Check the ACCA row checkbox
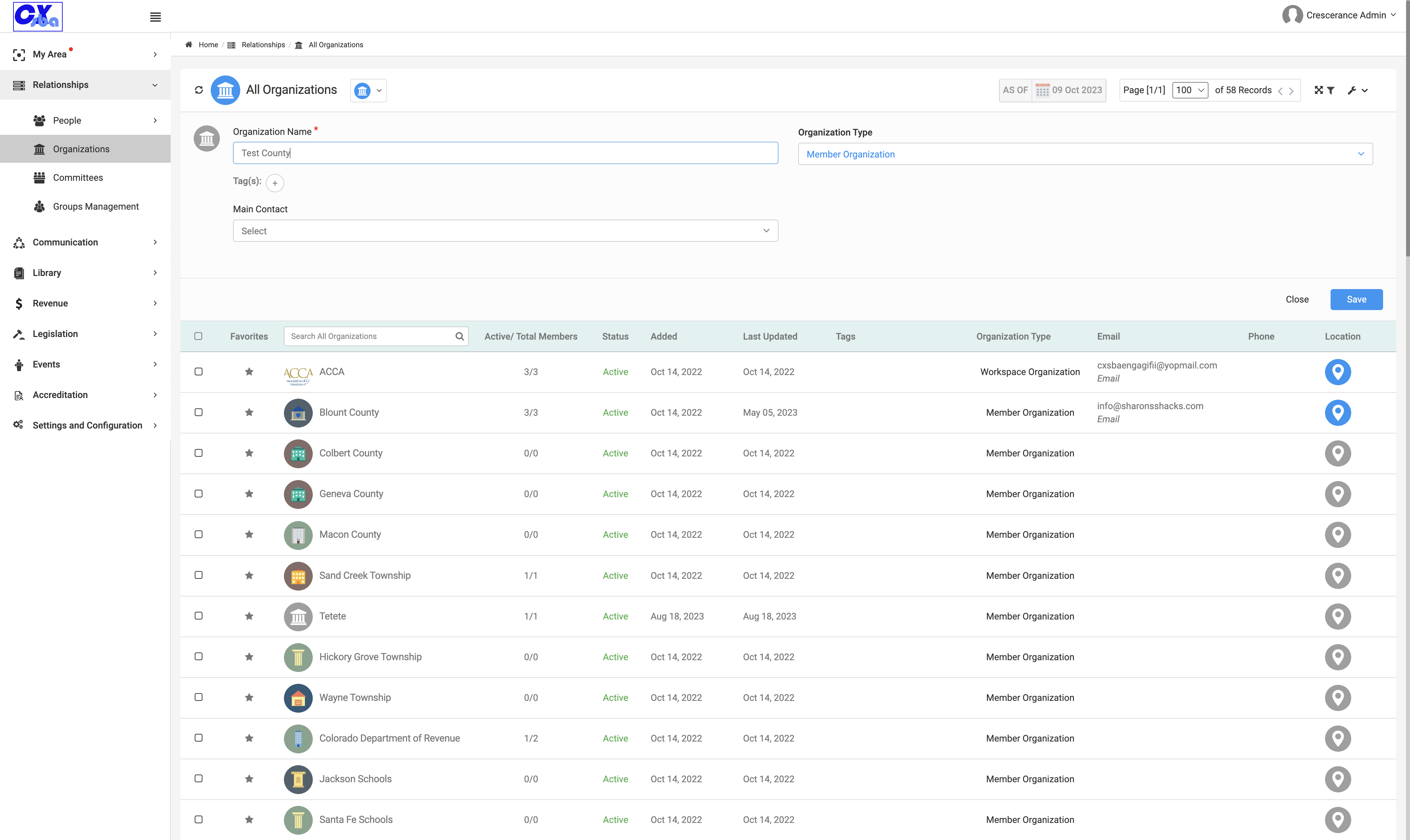 coord(199,372)
